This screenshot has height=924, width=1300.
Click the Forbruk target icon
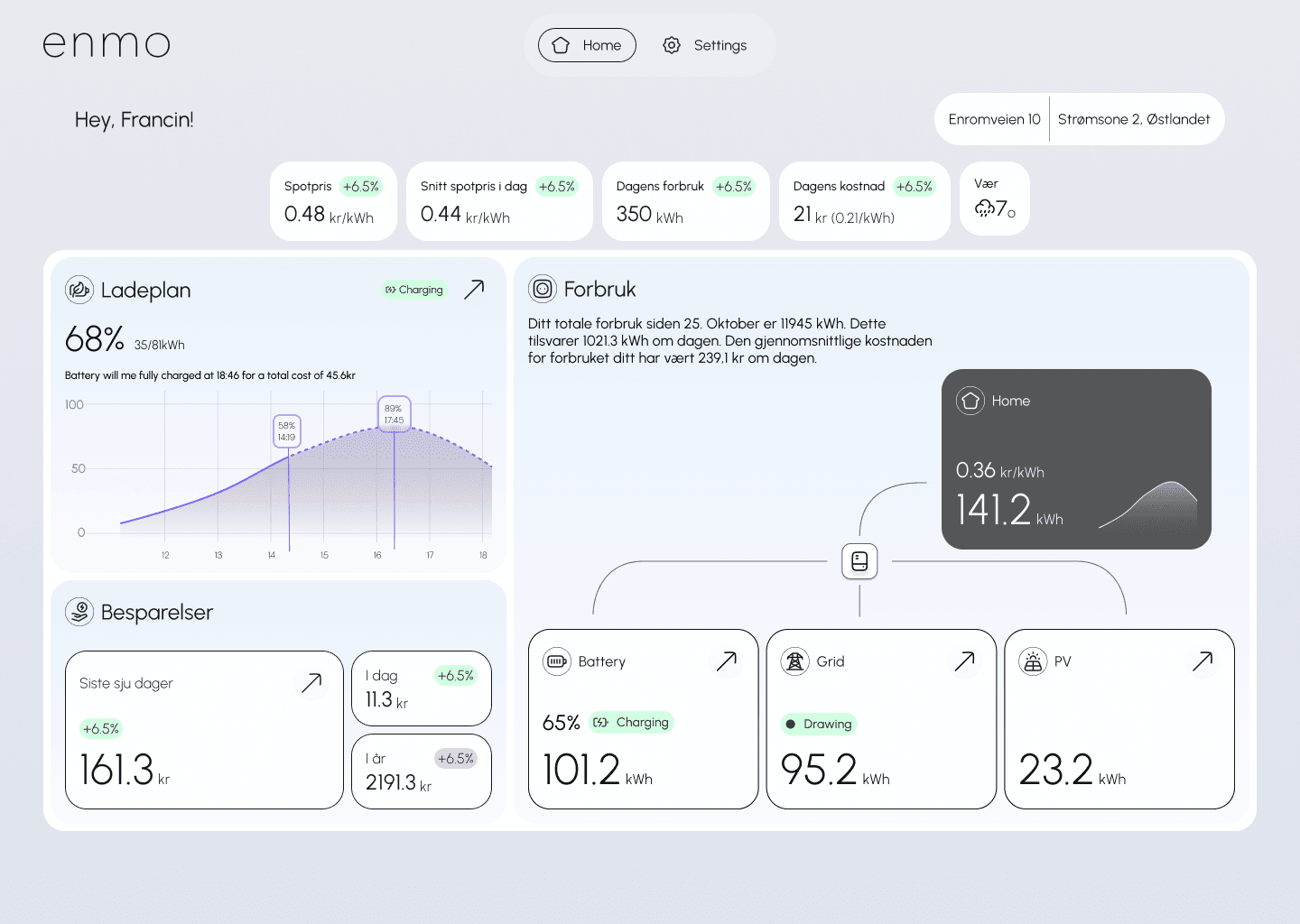point(543,289)
